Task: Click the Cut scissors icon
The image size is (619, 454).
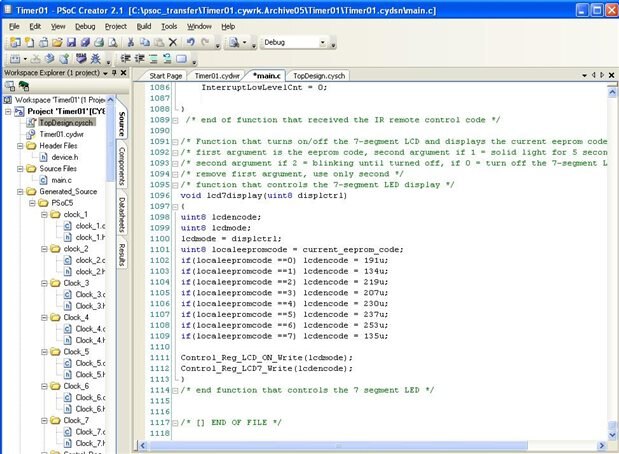Action: (130, 43)
